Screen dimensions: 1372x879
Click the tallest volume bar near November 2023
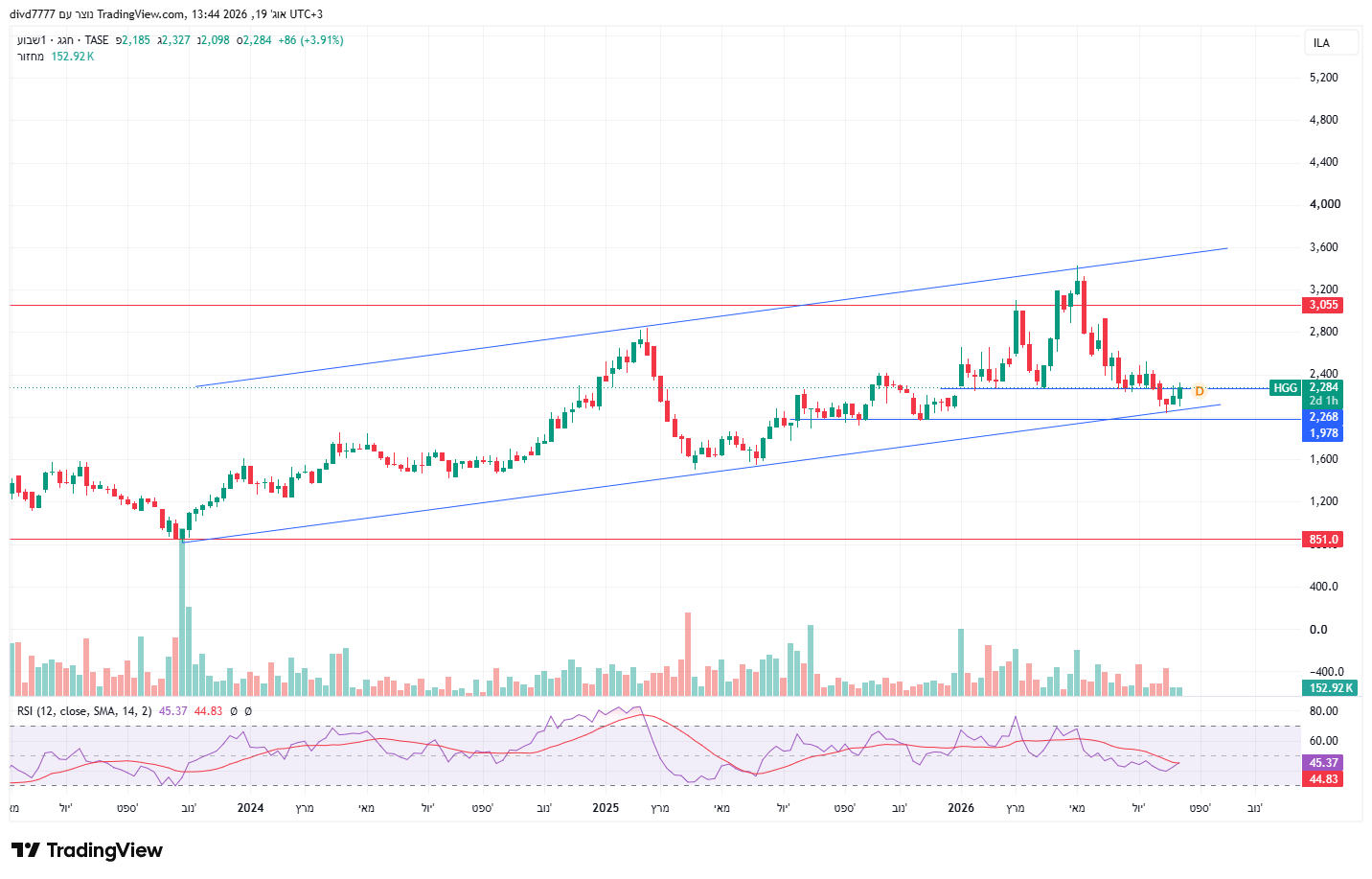(x=182, y=618)
